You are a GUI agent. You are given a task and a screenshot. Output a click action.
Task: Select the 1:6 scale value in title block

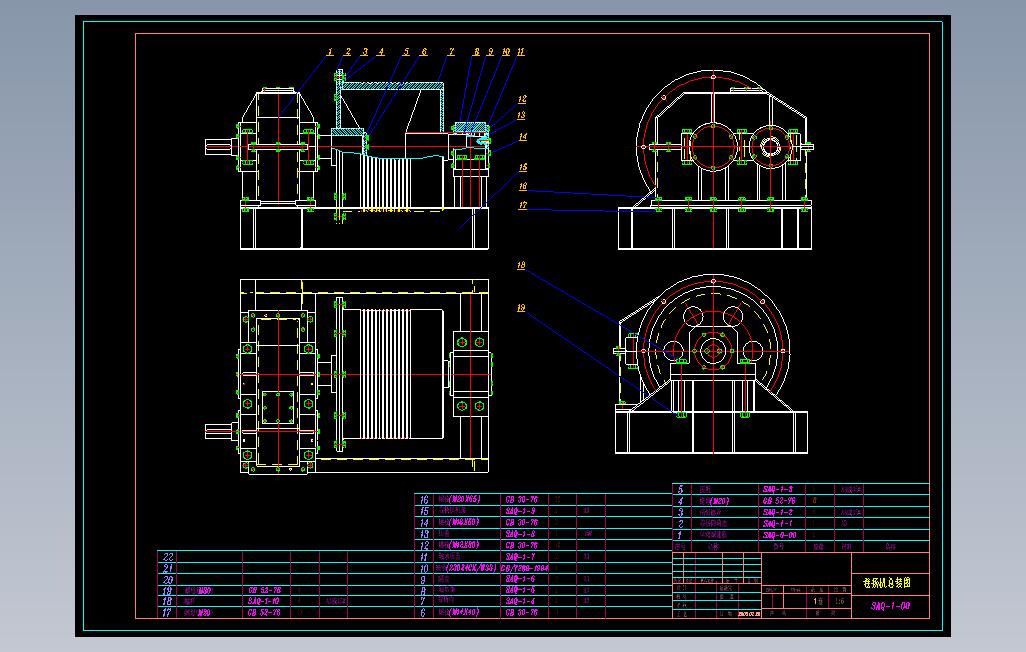[840, 600]
